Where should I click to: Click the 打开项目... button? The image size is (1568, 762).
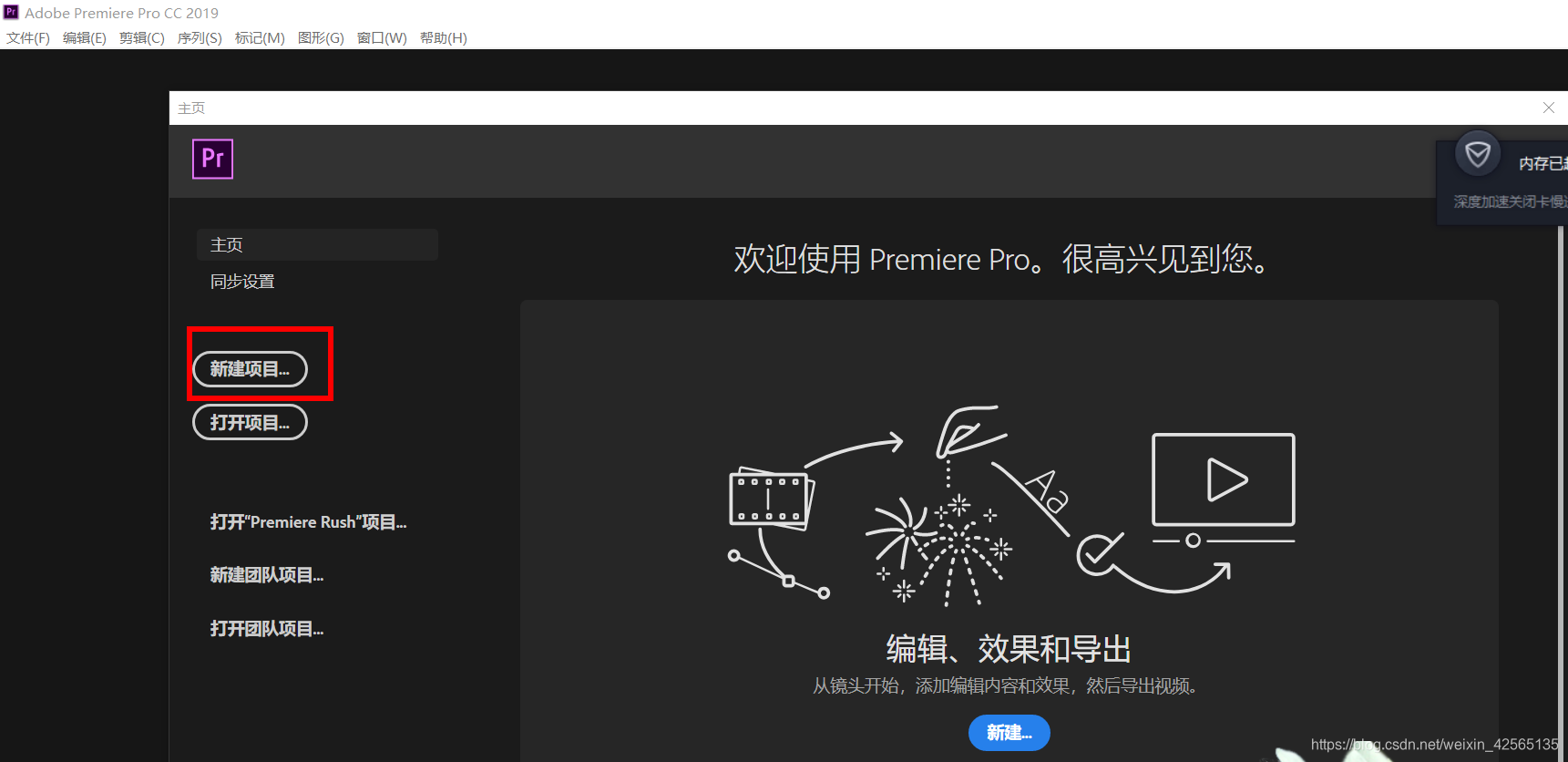point(250,422)
